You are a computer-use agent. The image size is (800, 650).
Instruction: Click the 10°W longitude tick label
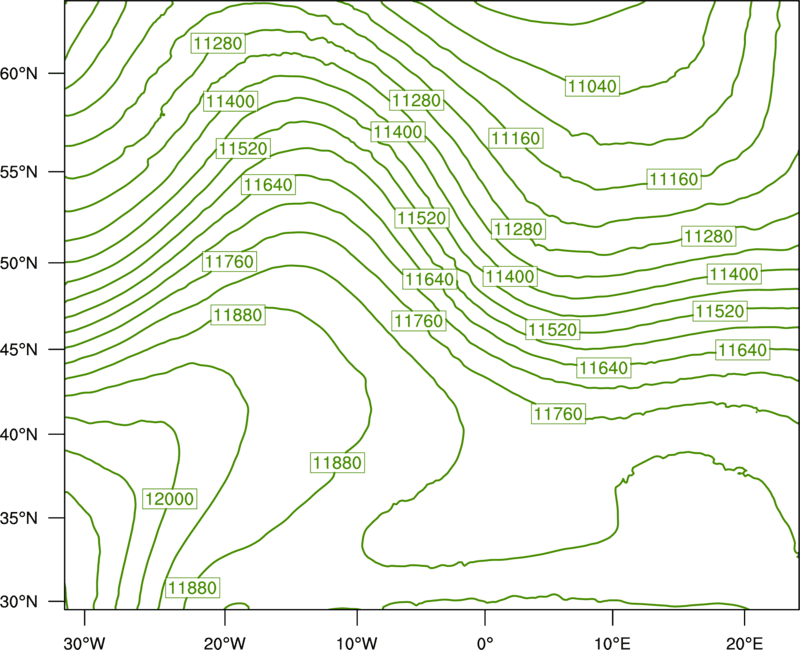[x=357, y=643]
